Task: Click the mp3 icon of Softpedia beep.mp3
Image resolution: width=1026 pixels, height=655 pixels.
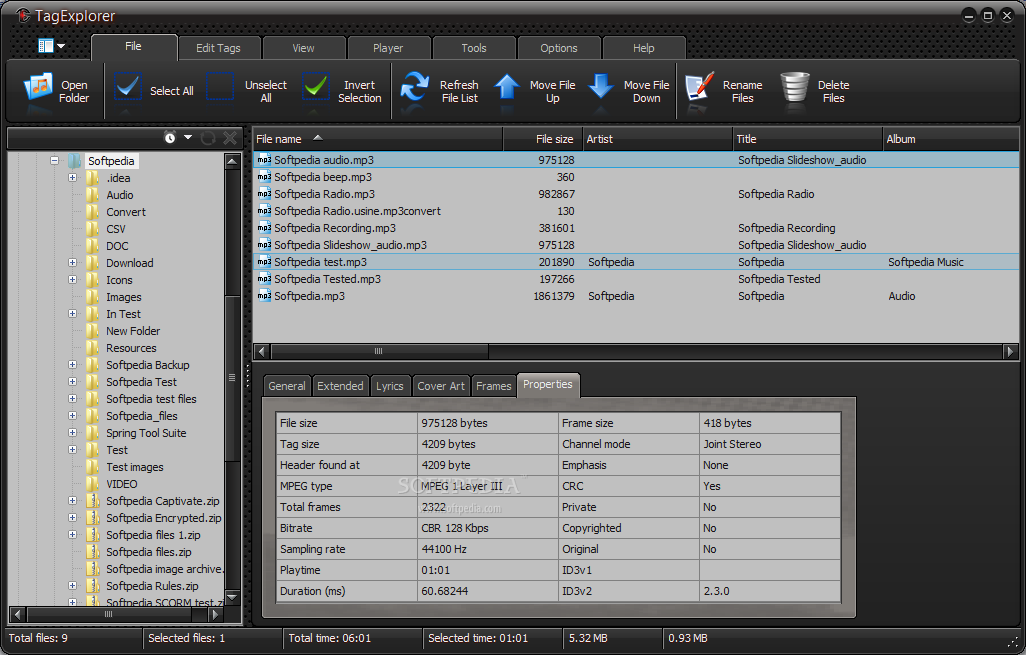Action: 264,177
